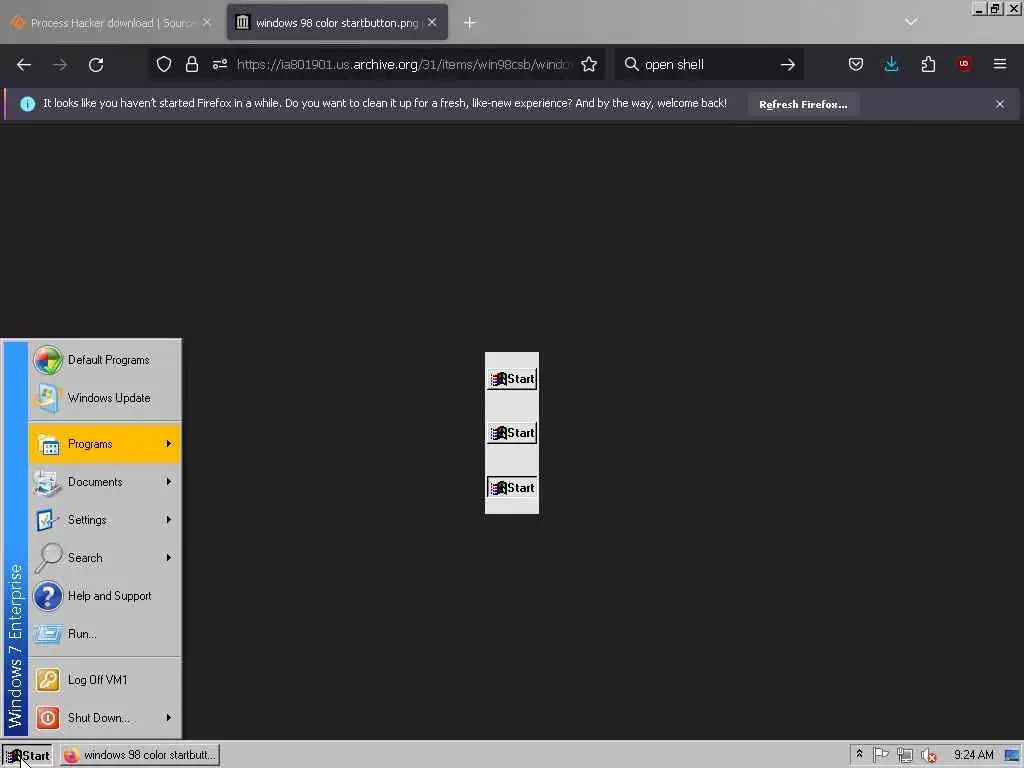Open the Firefox downloads panel
This screenshot has width=1024, height=768.
(891, 64)
